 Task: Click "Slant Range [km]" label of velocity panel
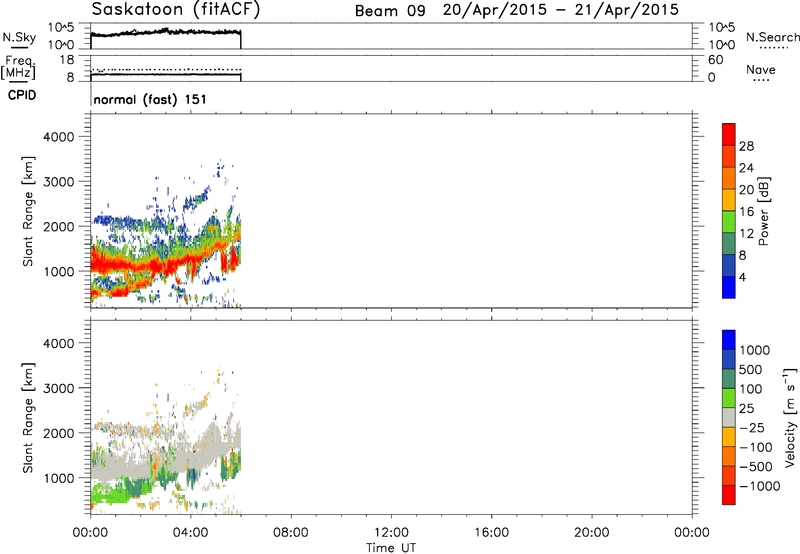click(29, 418)
